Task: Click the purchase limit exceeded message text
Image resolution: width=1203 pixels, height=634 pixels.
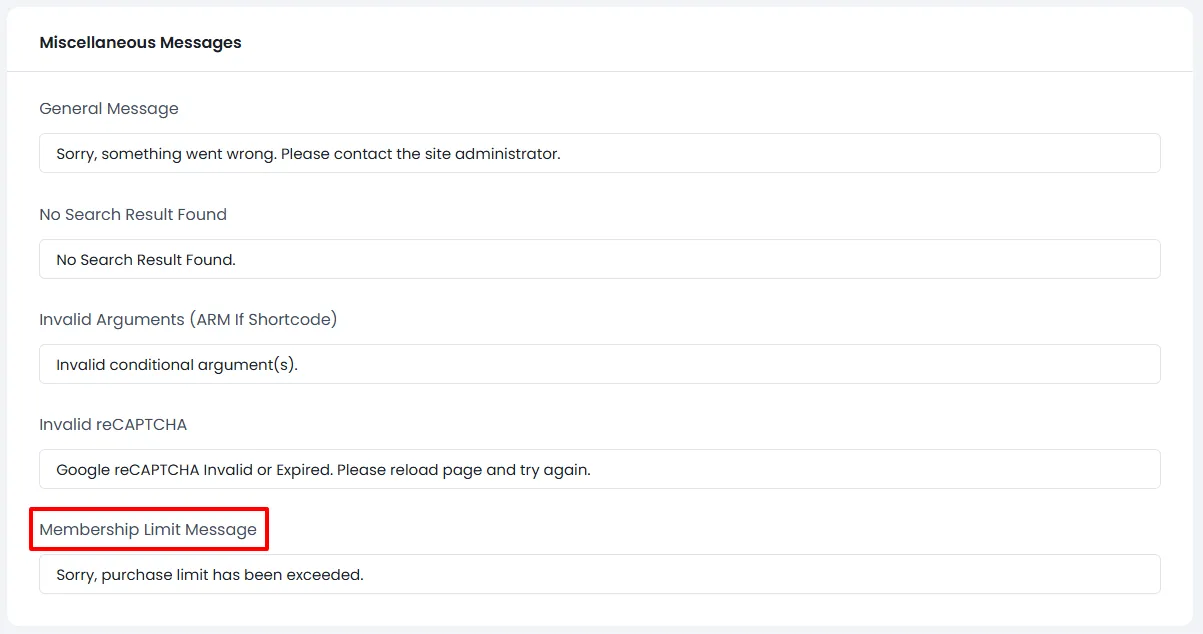Action: [x=209, y=574]
